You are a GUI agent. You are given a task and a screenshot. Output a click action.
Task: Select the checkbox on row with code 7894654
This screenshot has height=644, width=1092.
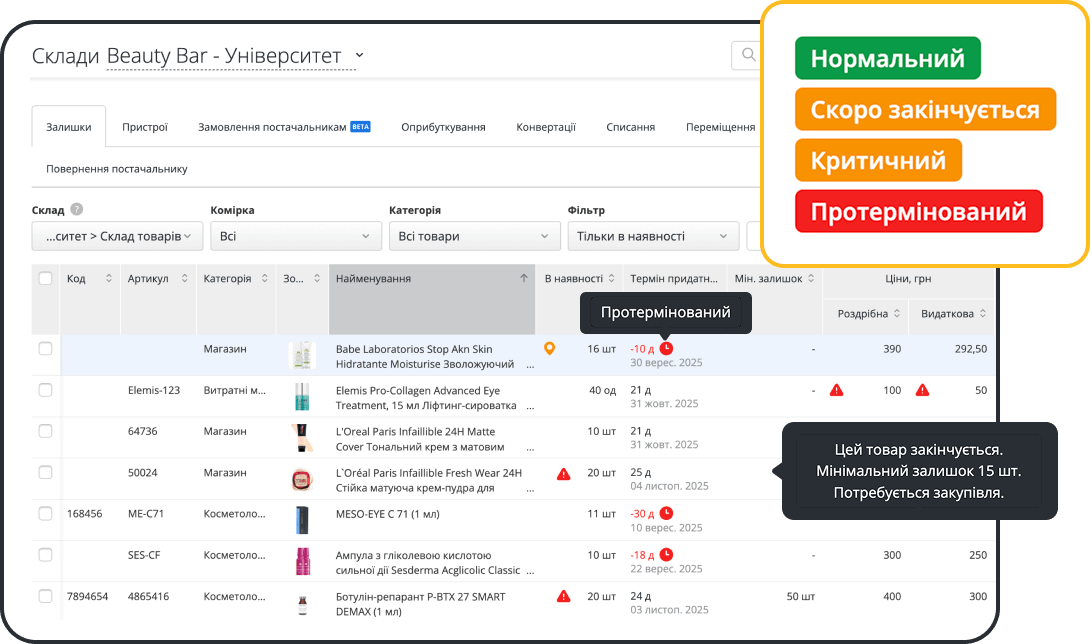(45, 596)
